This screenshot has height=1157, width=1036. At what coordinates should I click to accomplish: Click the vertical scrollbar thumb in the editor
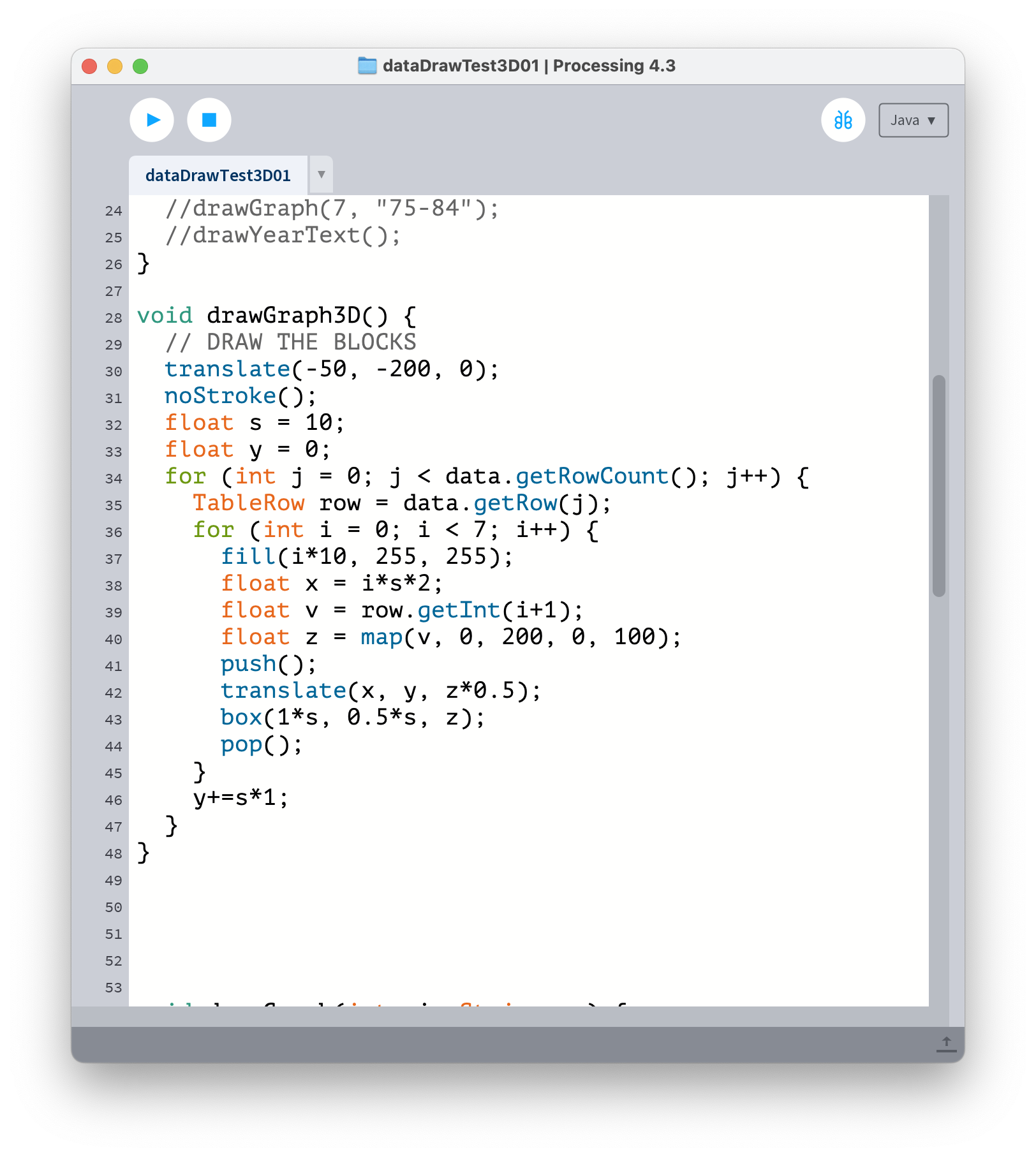coord(938,485)
